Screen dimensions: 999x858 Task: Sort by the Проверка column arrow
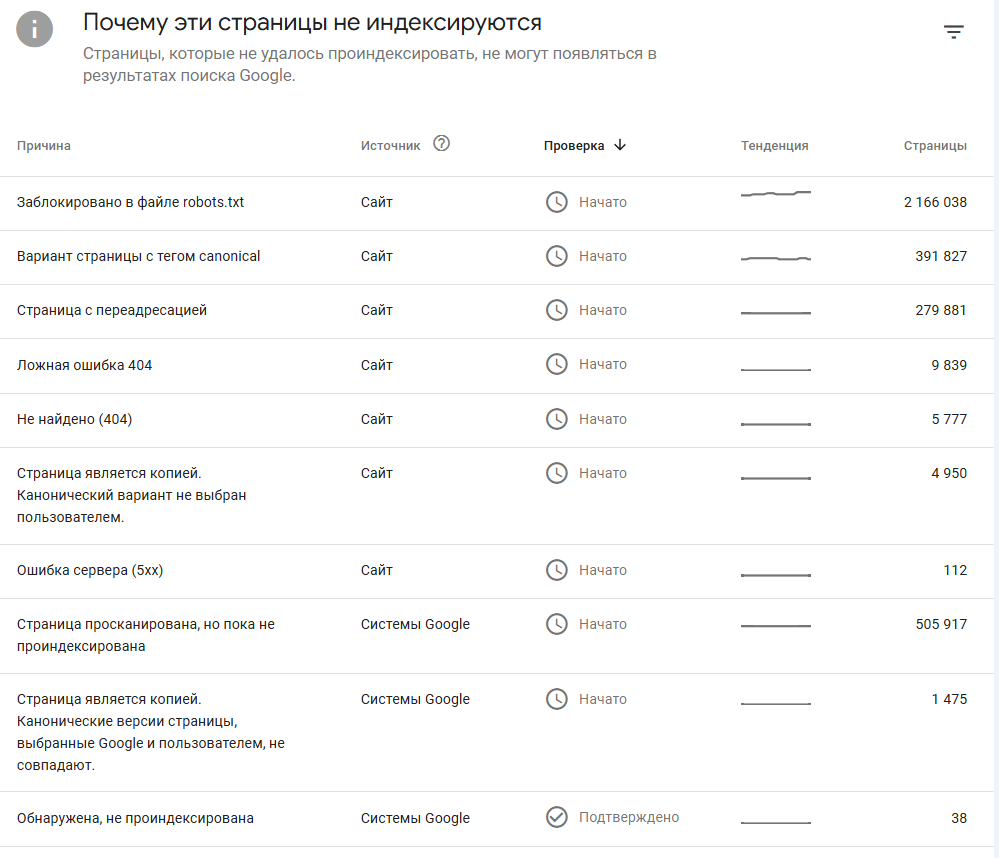[x=620, y=145]
